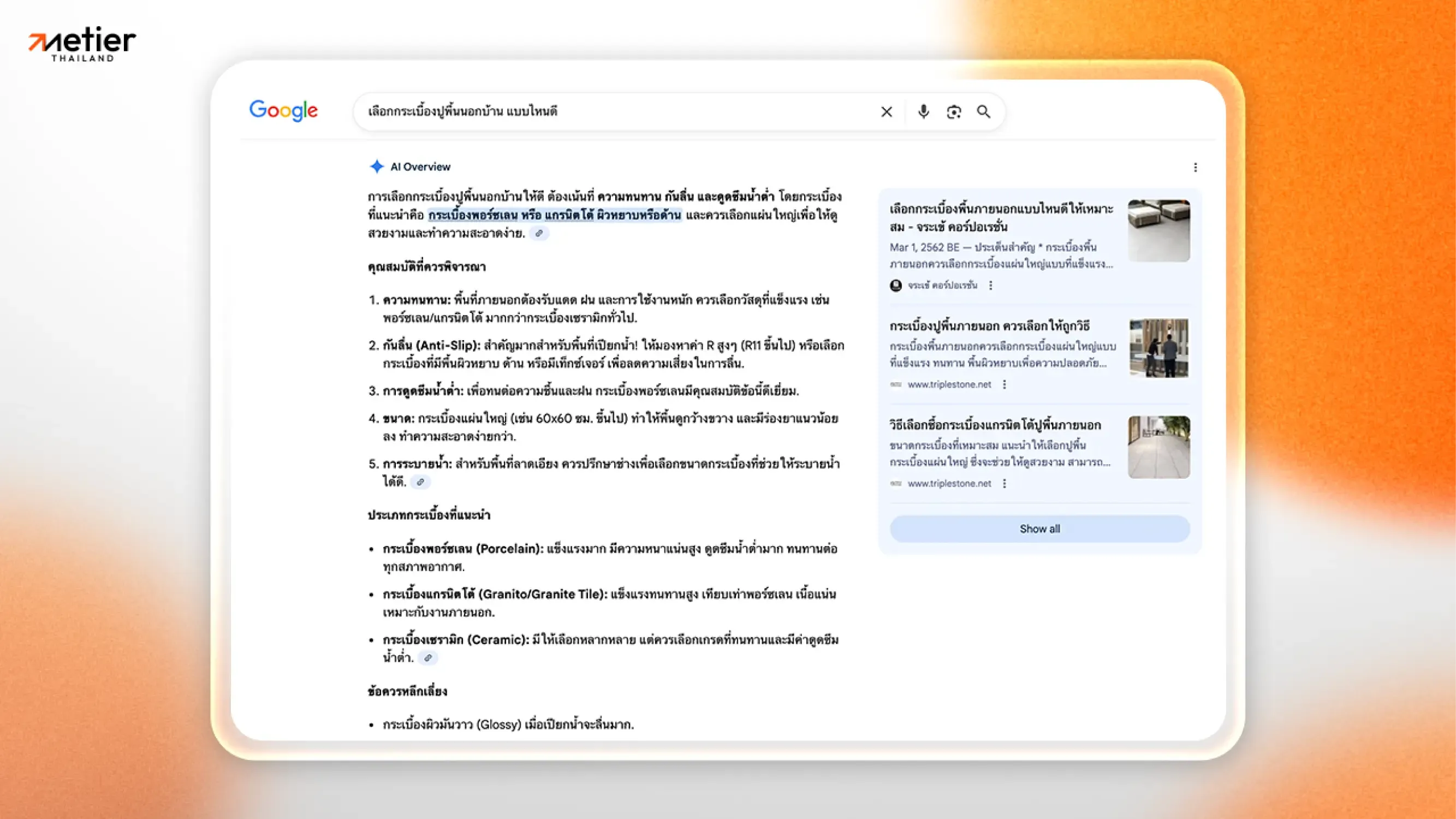Screen dimensions: 1456x819
Task: Click the magnifier search icon
Action: (983, 112)
